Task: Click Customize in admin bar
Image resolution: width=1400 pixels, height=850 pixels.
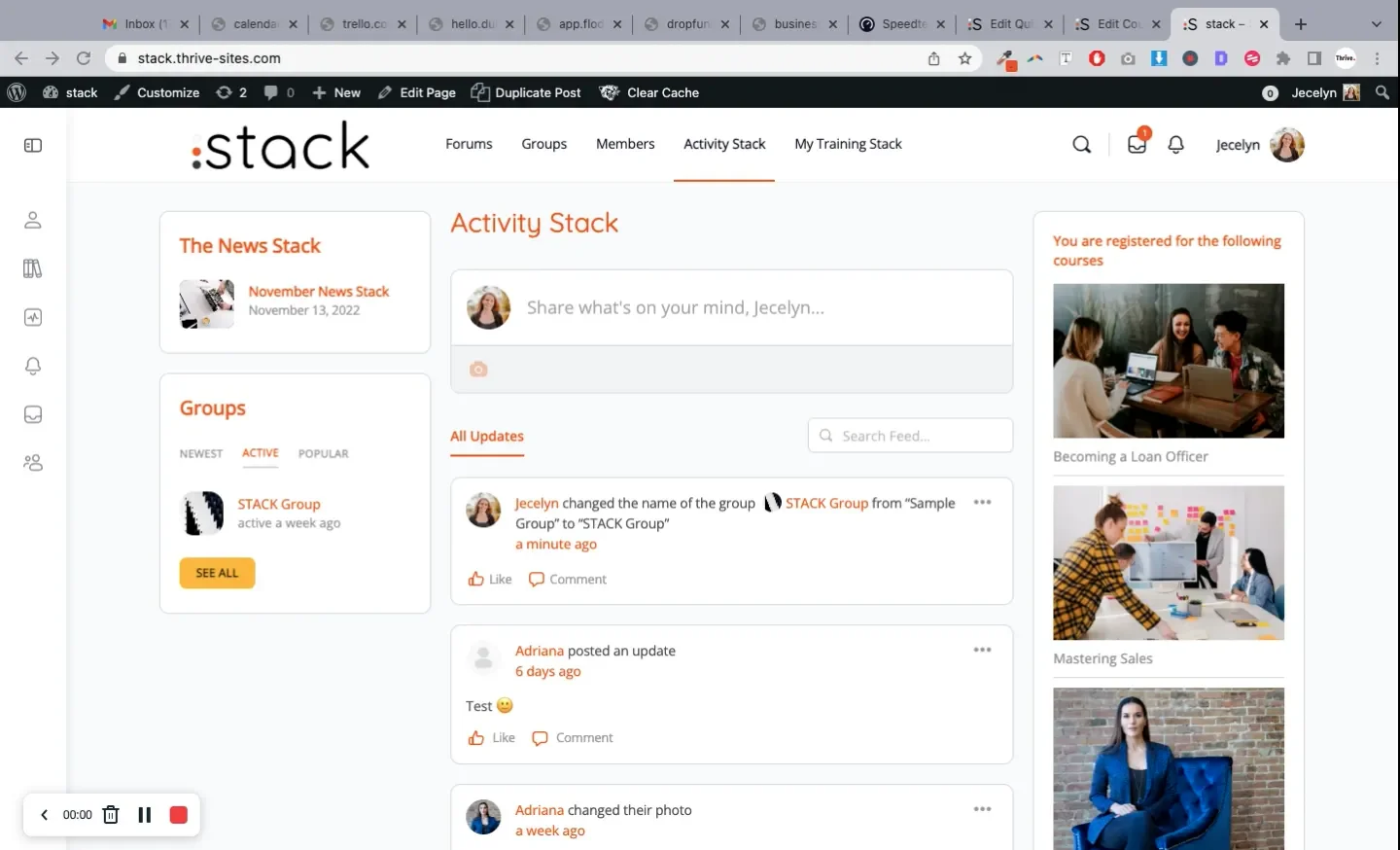Action: pos(157,92)
